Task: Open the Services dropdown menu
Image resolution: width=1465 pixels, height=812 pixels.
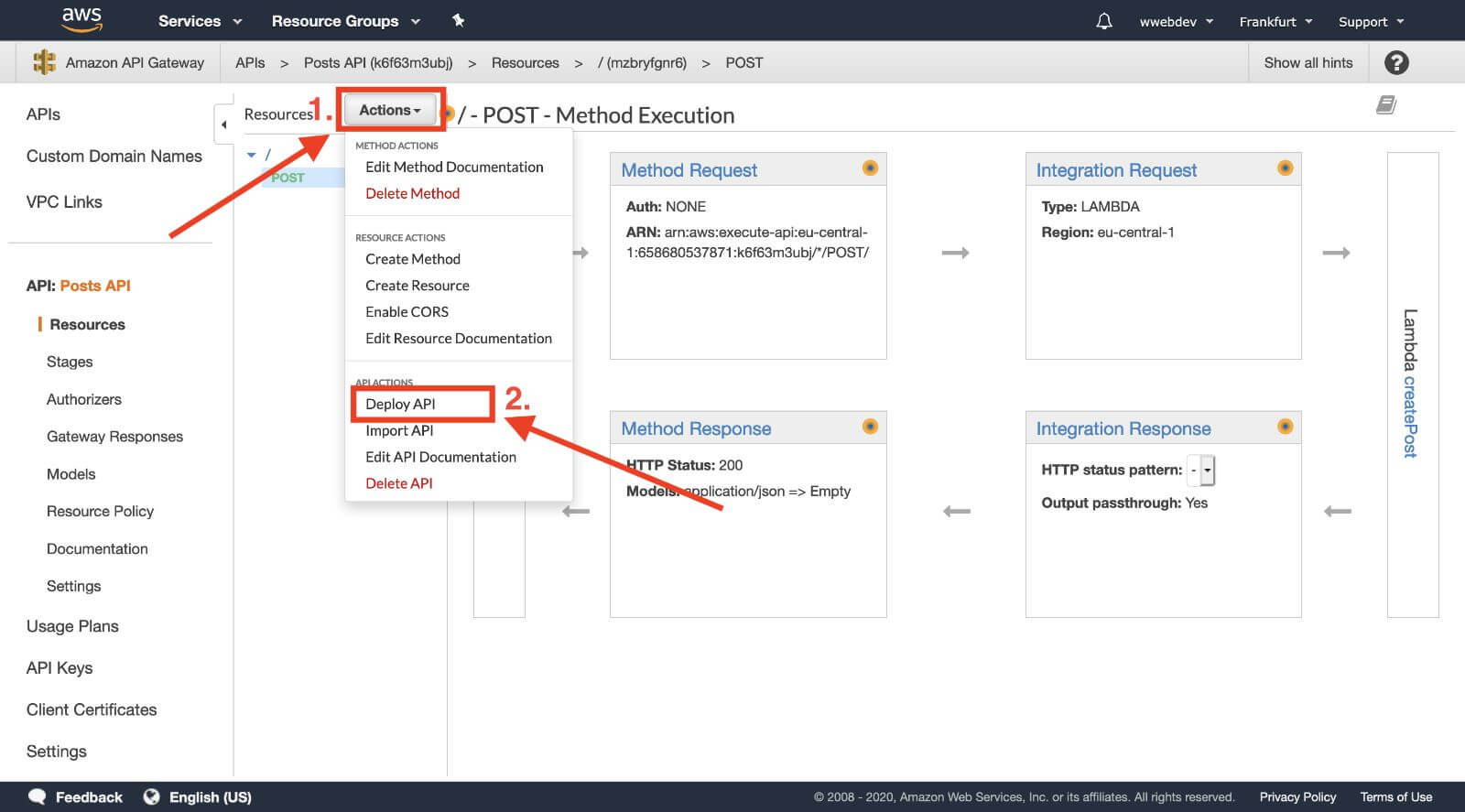Action: coord(200,21)
